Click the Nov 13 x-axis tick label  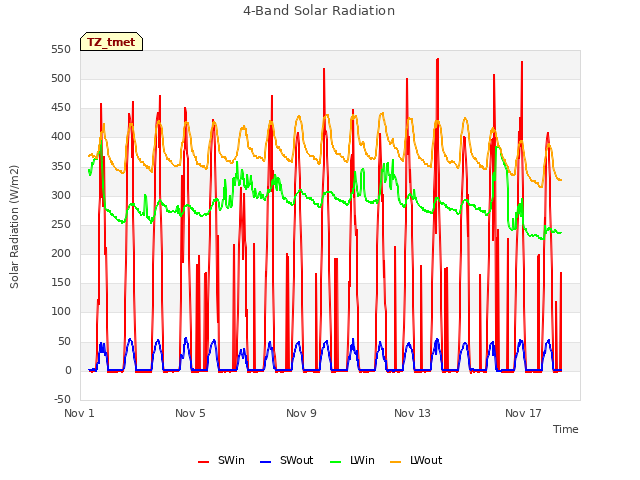(412, 413)
